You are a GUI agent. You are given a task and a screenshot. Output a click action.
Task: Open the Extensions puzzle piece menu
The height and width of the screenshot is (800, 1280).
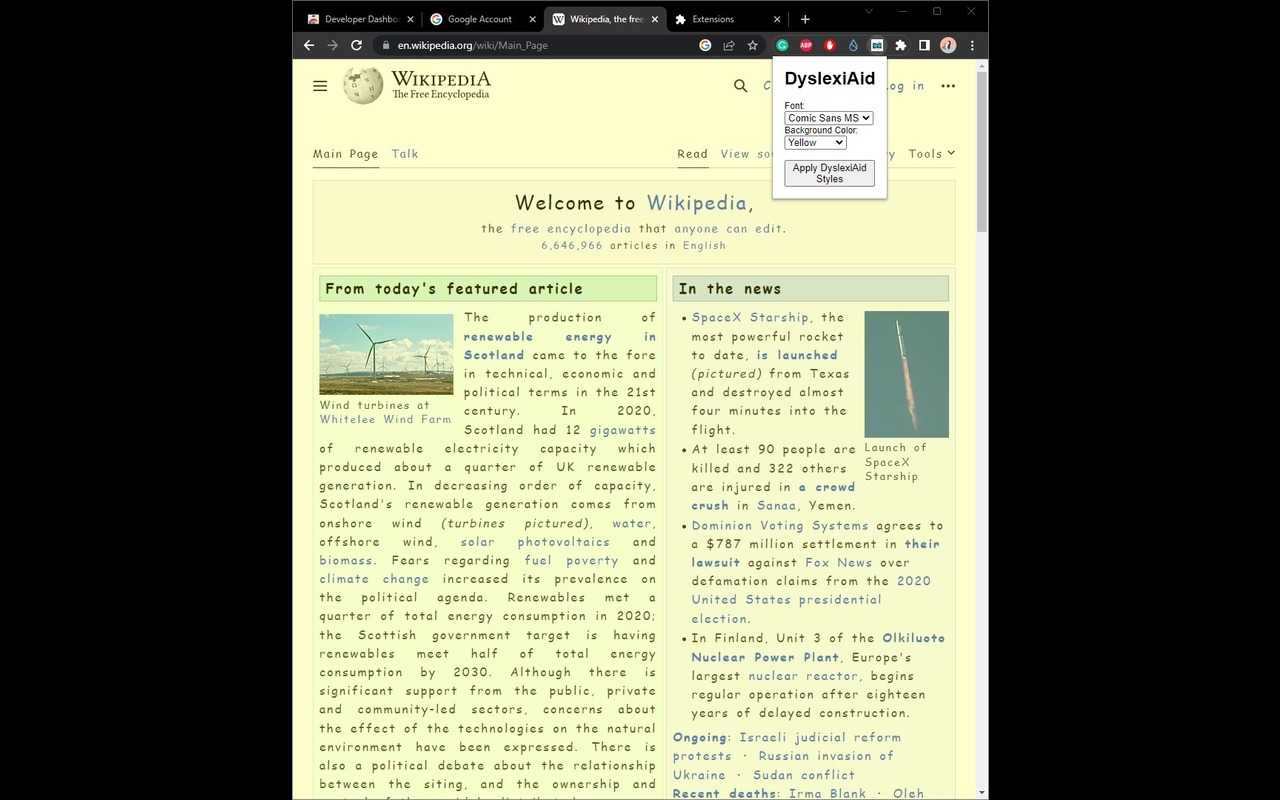(900, 45)
